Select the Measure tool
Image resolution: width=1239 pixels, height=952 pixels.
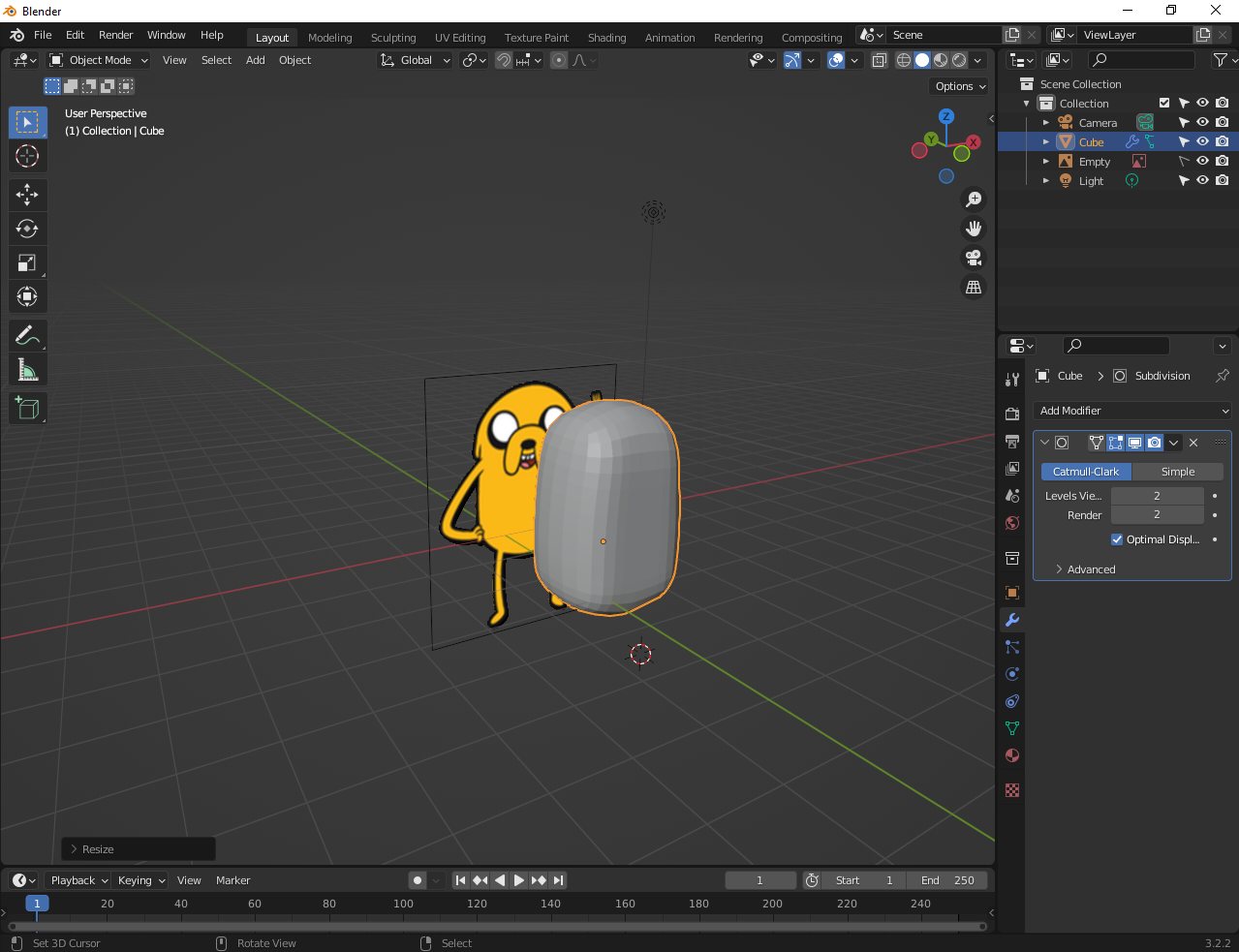pos(27,369)
